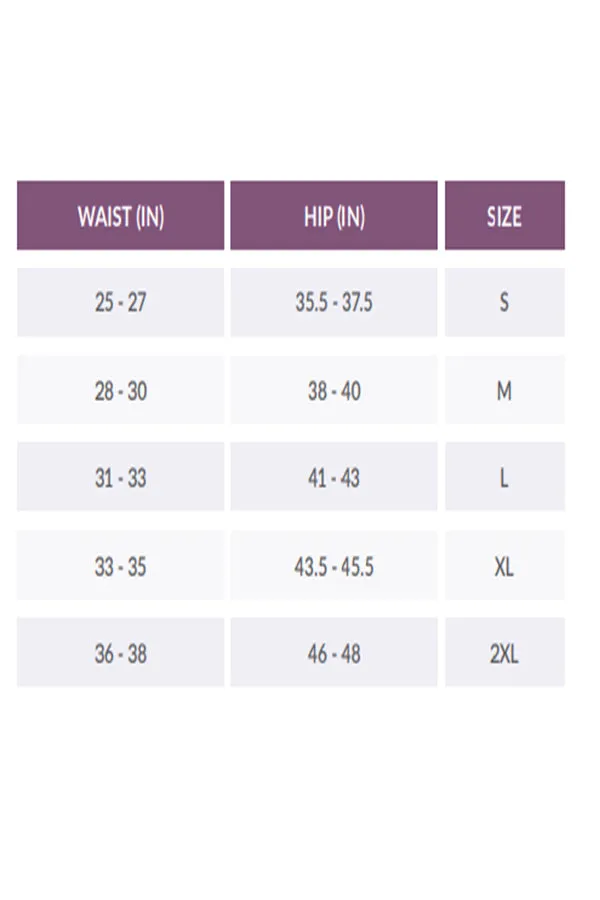Click the WAIST (IN) header cell
Screen dimensions: 600x900
121,215
